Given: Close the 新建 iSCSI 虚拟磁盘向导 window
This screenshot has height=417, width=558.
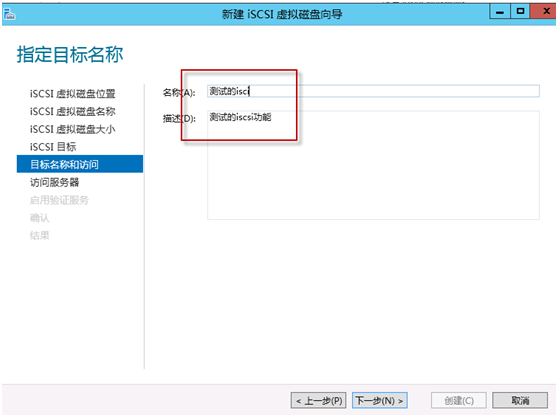Looking at the screenshot, I should click(543, 12).
